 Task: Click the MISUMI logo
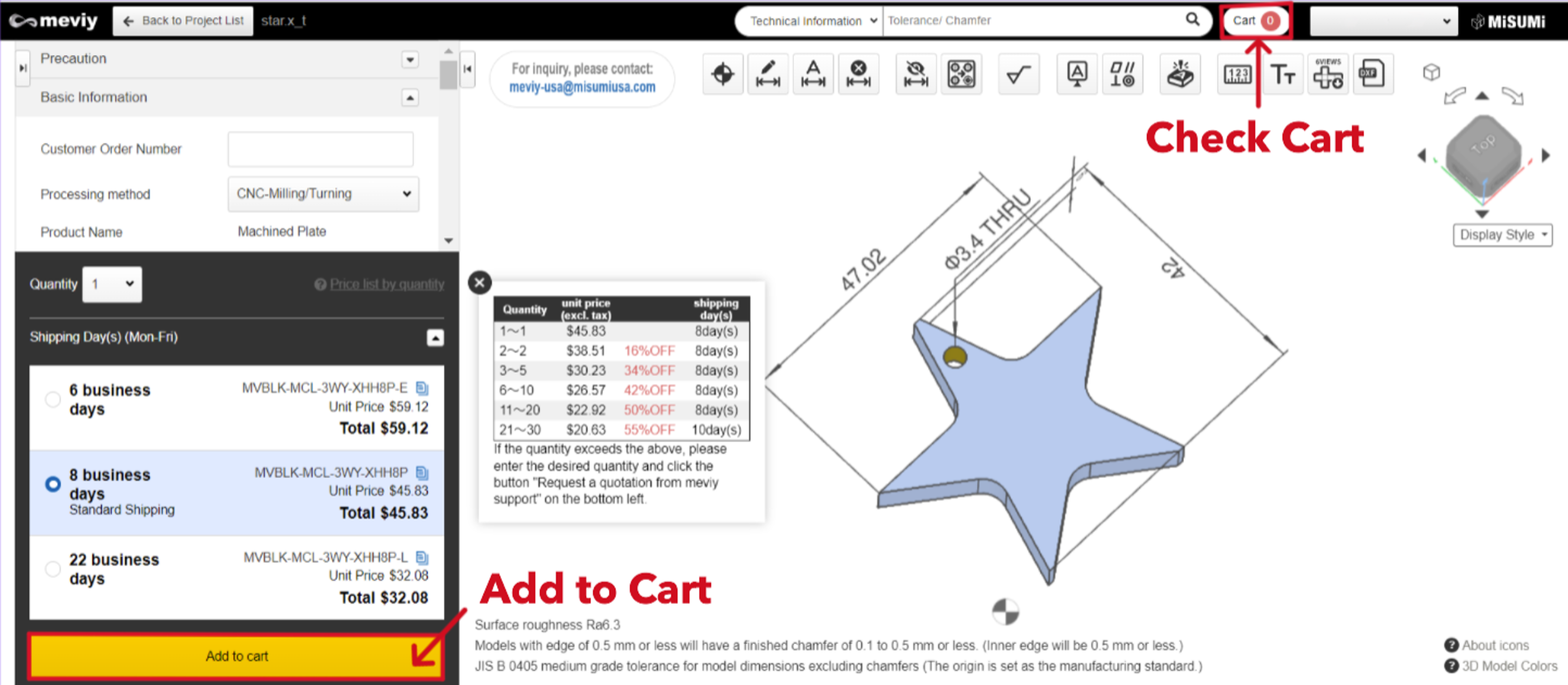pyautogui.click(x=1508, y=21)
